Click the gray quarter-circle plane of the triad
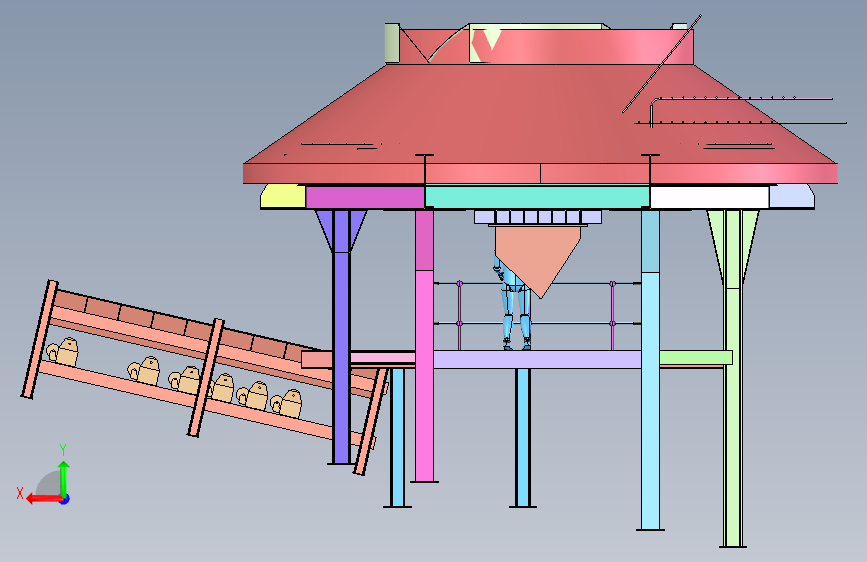Image resolution: width=867 pixels, height=562 pixels. (49, 483)
